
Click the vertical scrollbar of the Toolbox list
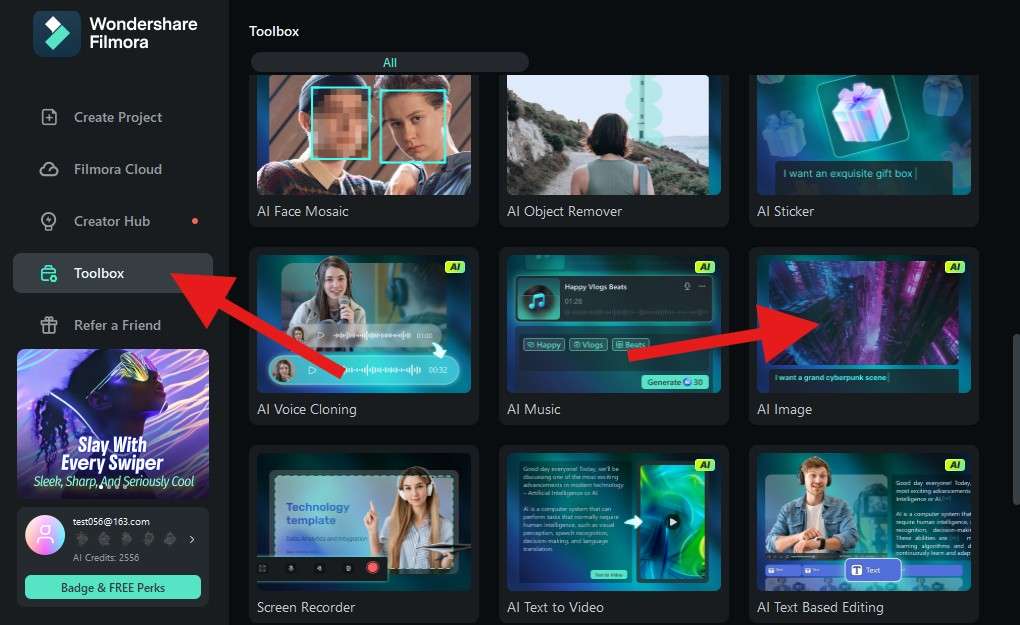[x=1016, y=419]
